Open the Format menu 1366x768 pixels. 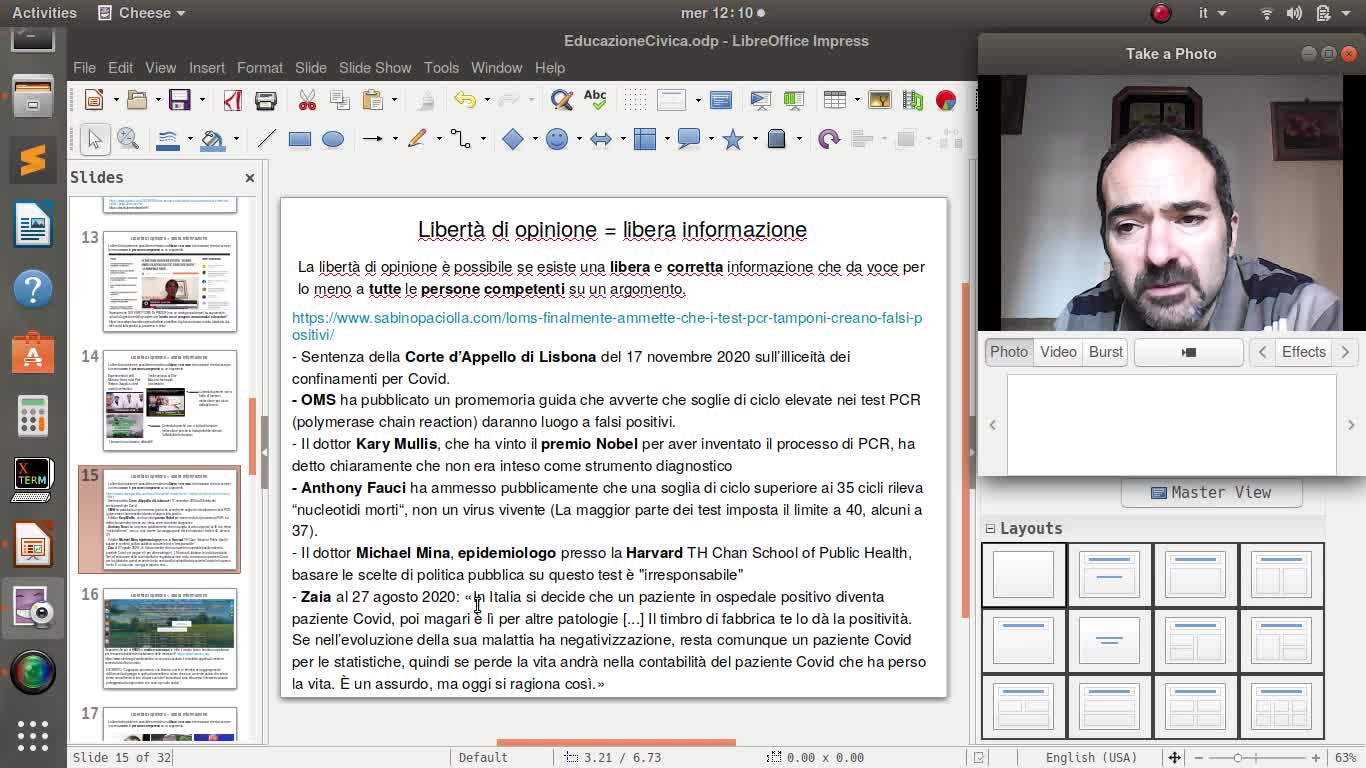pyautogui.click(x=260, y=68)
